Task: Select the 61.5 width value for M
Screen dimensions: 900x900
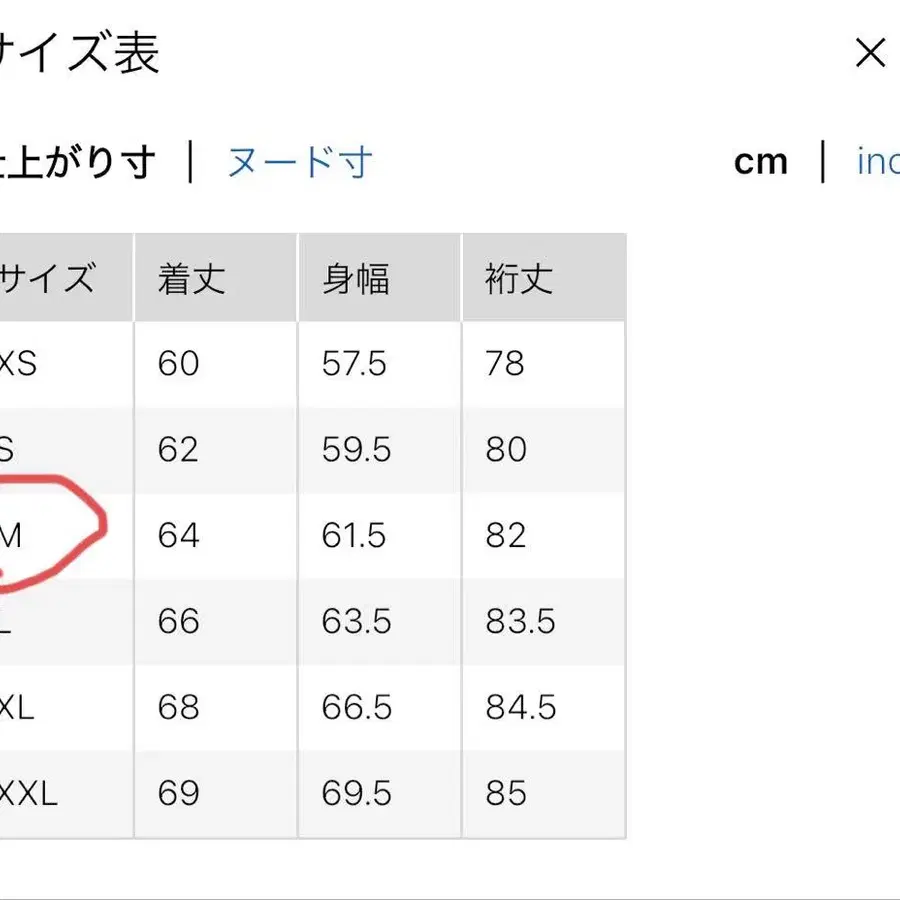Action: click(352, 535)
